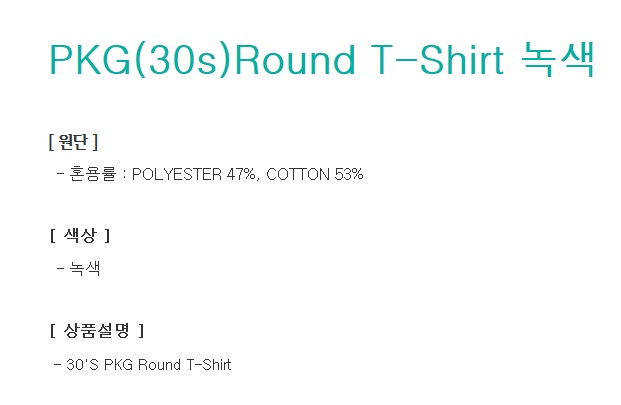This screenshot has width=621, height=405.
Task: Select 녹색 under the 색상 heading
Action: pyautogui.click(x=85, y=268)
